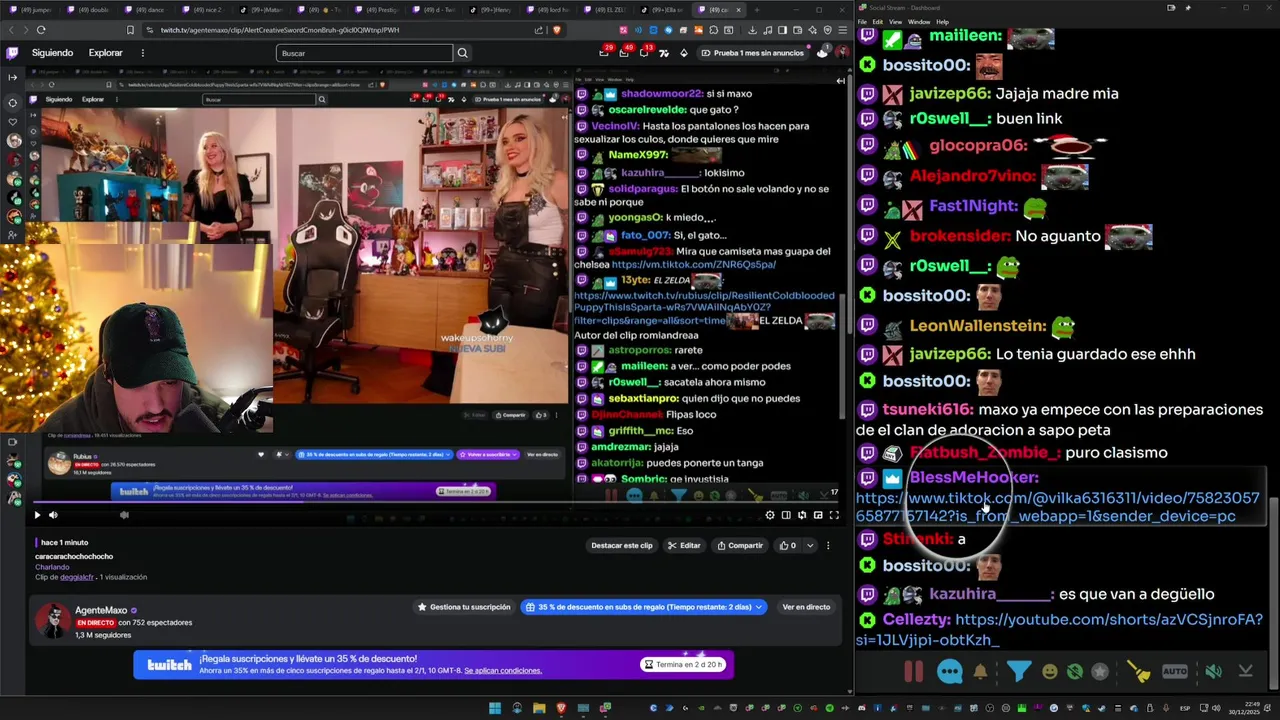1280x720 pixels.
Task: Open the Siguiendo page on Twitch
Action: tap(52, 53)
